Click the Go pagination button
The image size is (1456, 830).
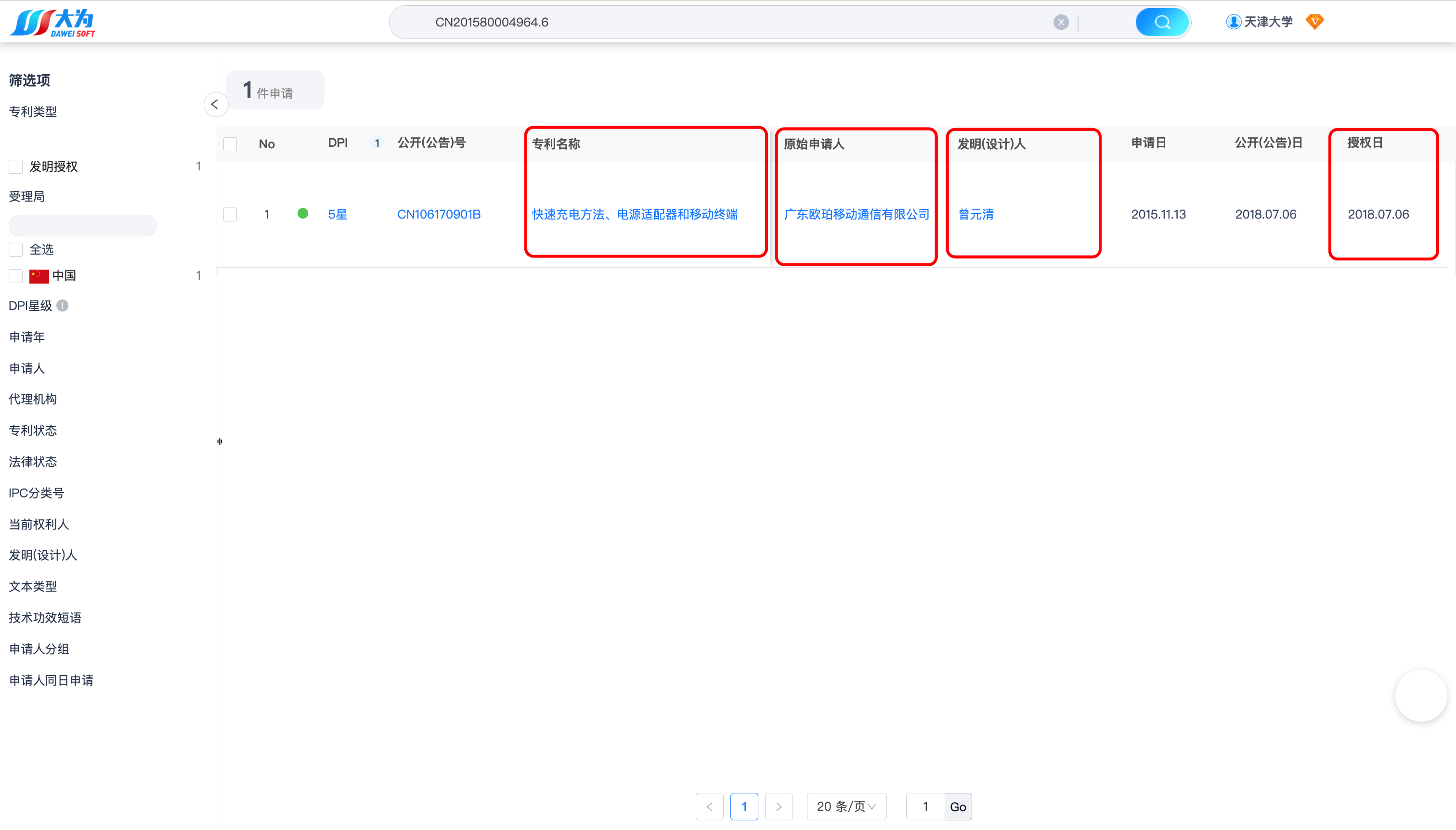tap(958, 806)
